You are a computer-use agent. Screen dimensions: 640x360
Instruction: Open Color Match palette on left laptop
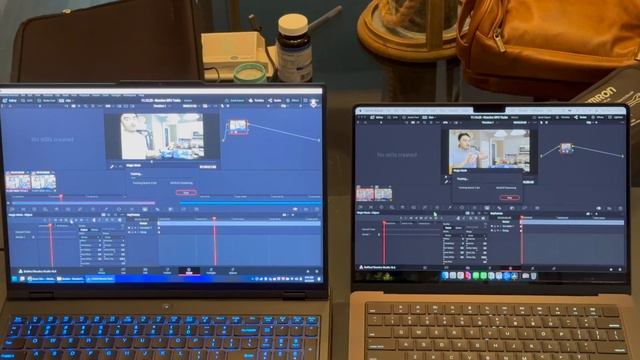click(x=23, y=209)
